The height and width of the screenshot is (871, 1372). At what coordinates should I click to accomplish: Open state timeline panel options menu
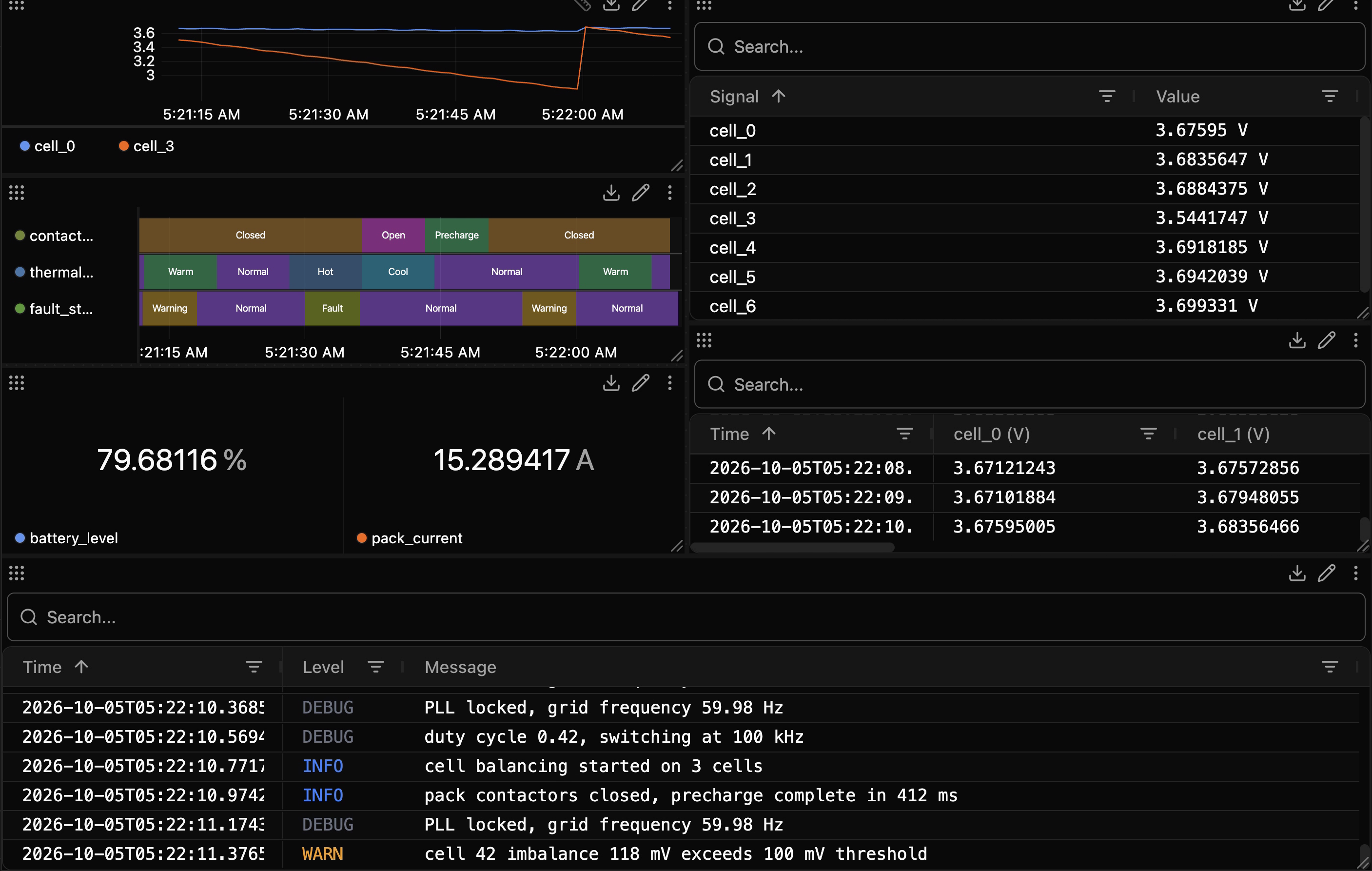point(669,193)
